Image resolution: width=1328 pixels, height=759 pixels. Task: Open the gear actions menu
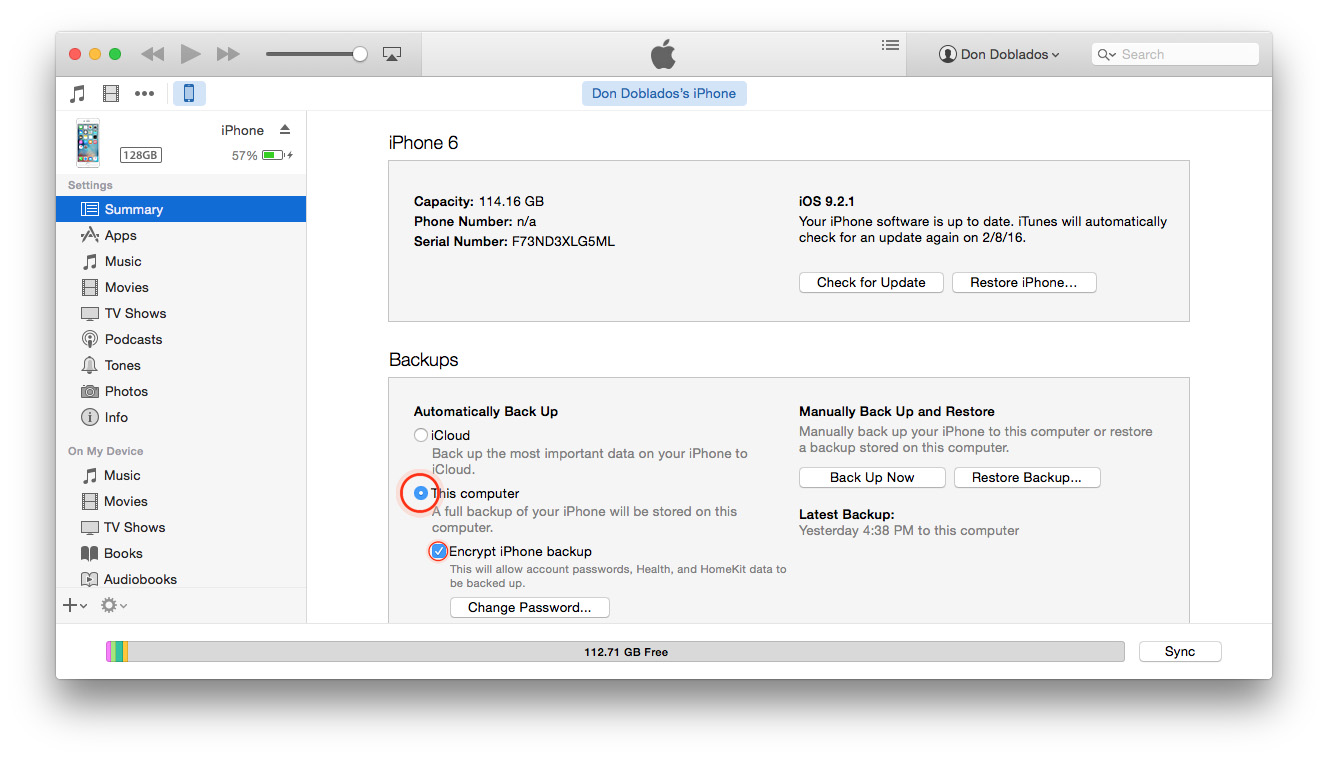(x=113, y=605)
